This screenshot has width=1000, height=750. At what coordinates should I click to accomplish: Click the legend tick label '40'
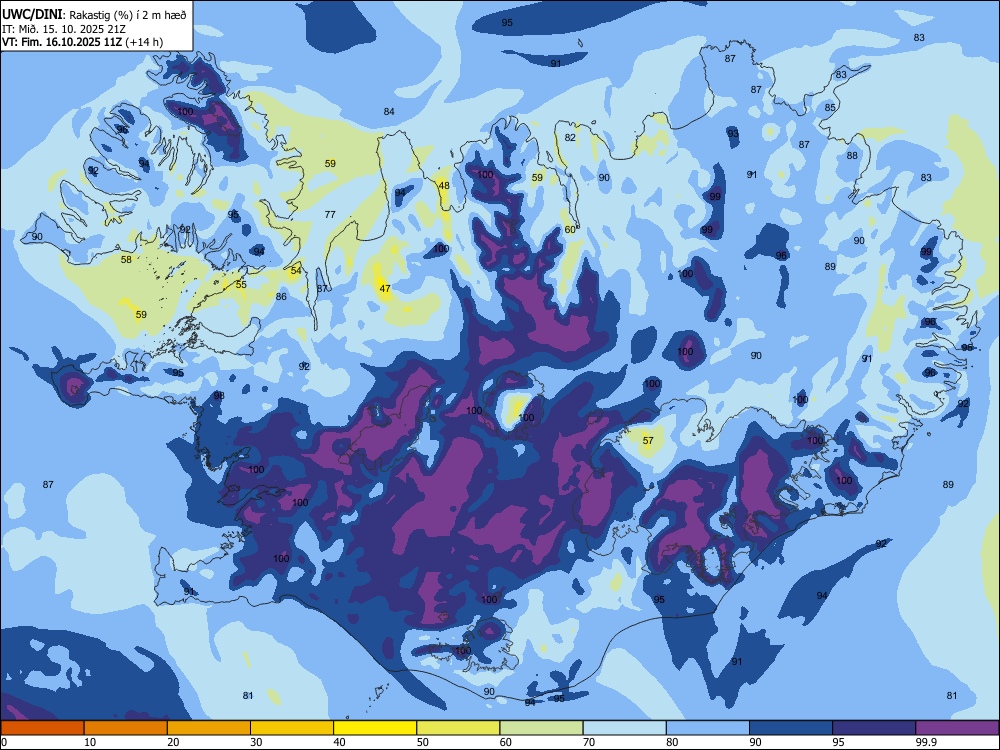pos(339,742)
